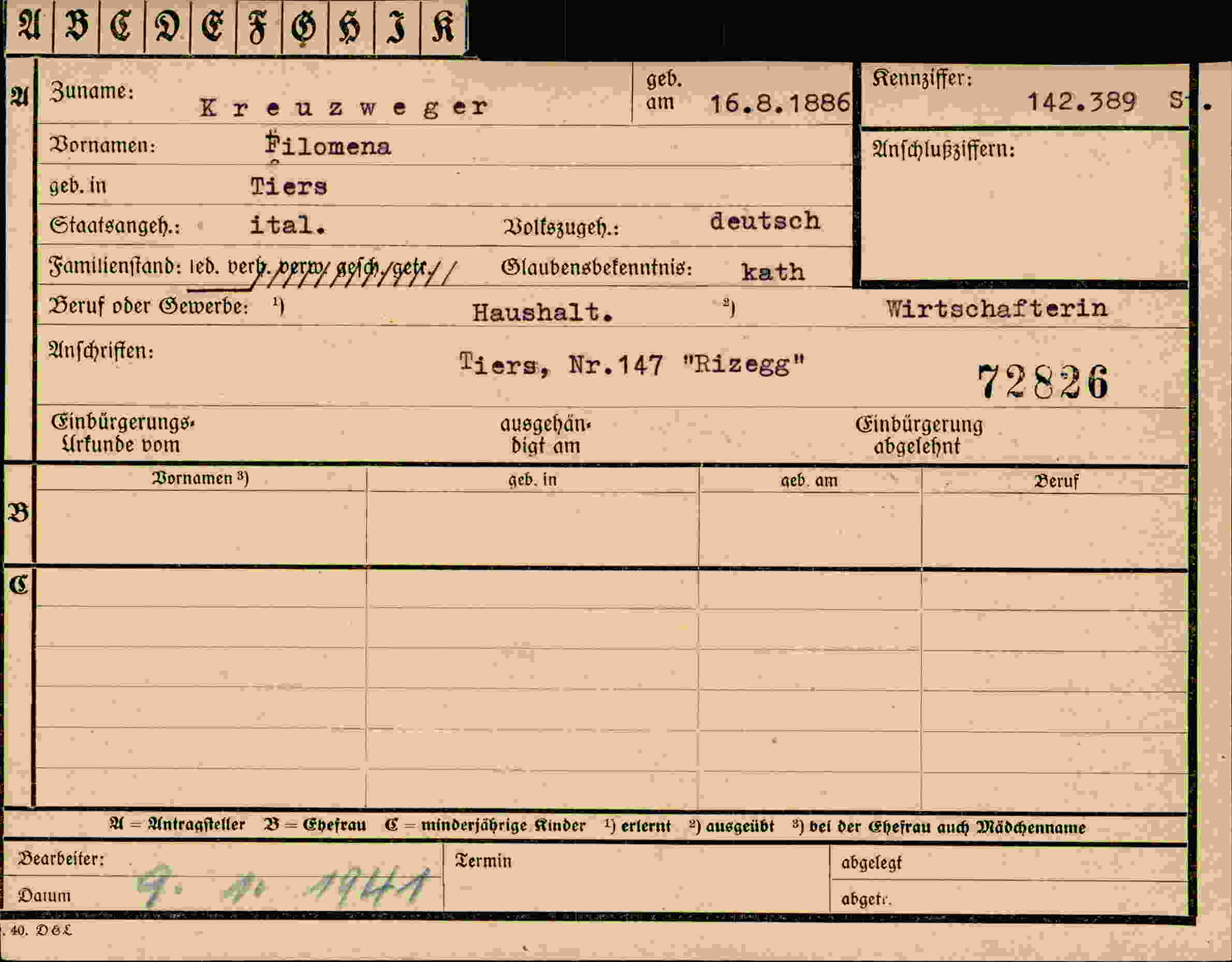Click handwritten date 9.1.1941
The width and height of the screenshot is (1232, 962).
click(284, 887)
